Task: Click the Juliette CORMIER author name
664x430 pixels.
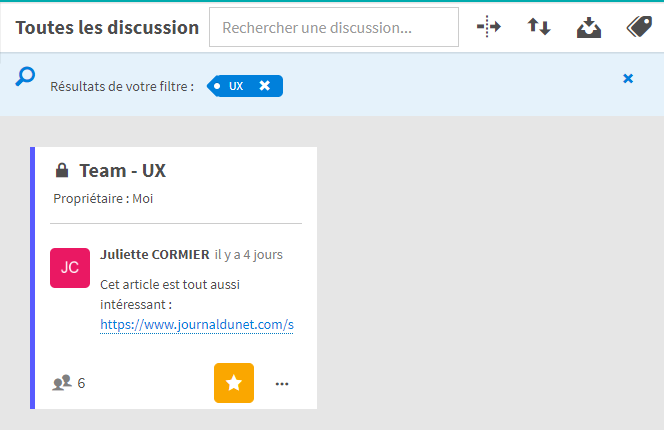Action: point(155,254)
